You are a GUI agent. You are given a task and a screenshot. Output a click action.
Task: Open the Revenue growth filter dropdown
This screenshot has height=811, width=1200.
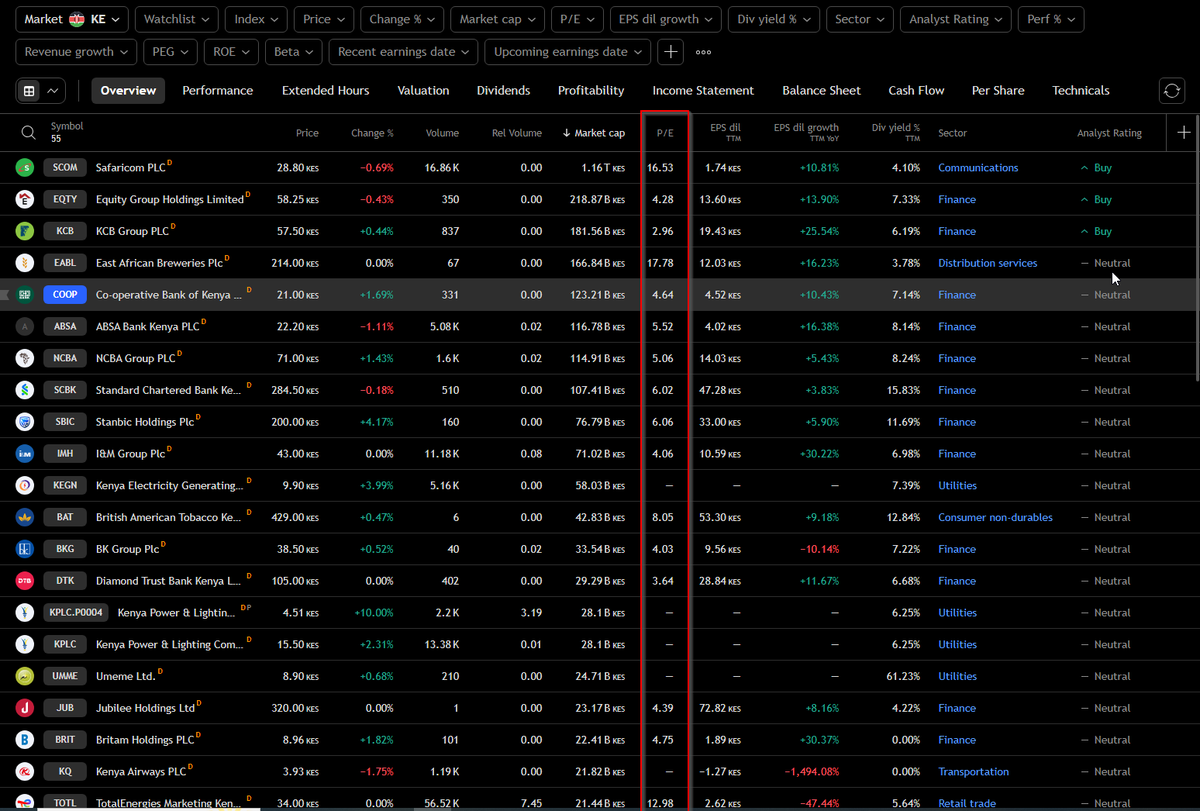pos(76,52)
